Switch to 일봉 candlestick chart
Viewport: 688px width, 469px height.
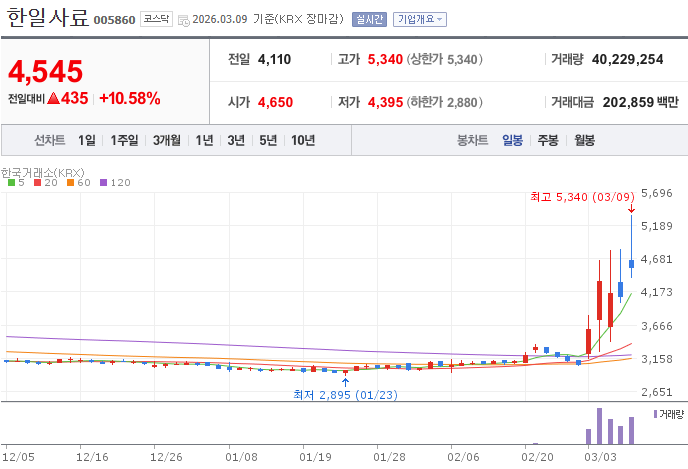point(512,140)
